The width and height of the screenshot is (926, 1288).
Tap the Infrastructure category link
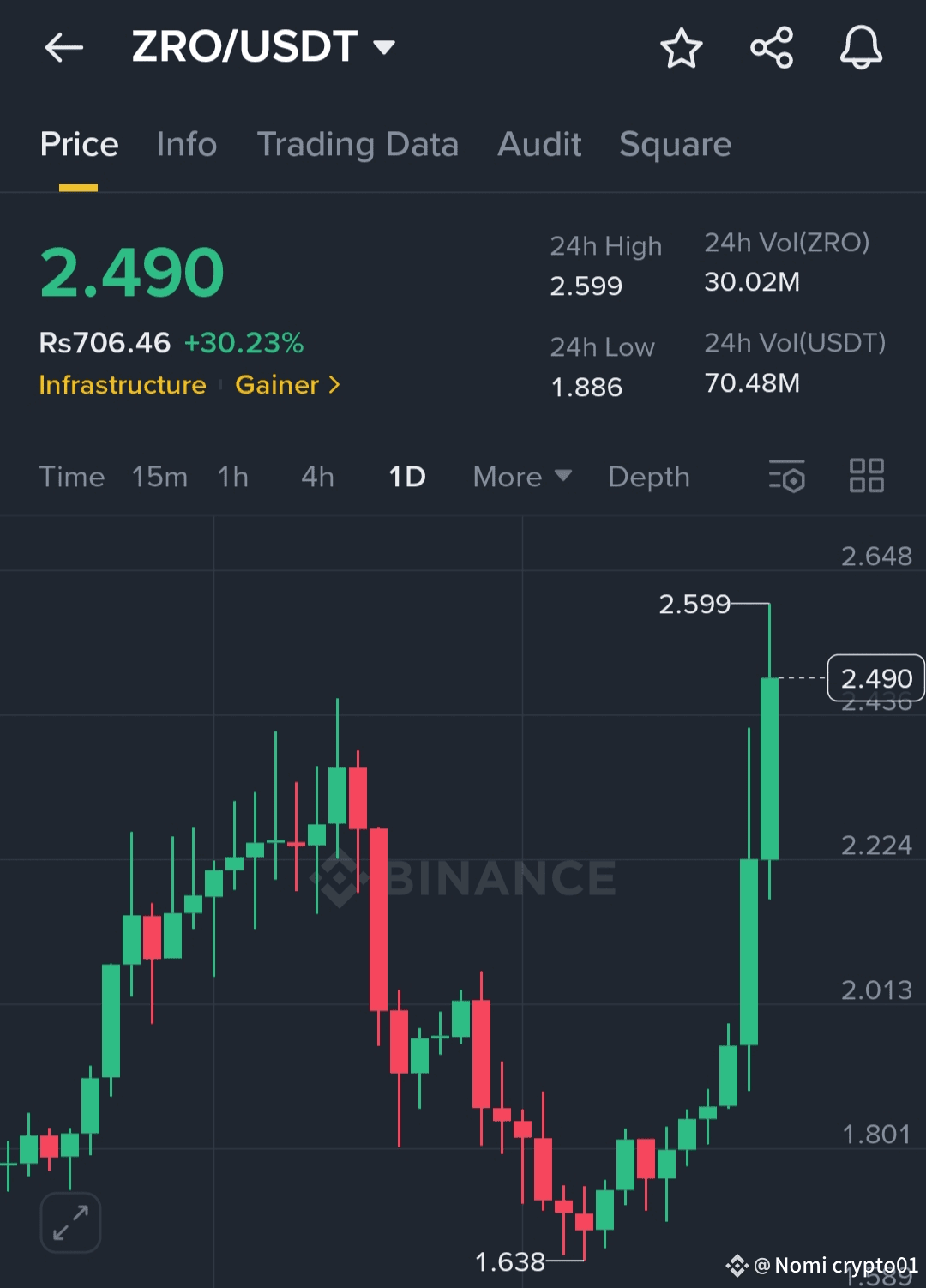click(x=123, y=385)
